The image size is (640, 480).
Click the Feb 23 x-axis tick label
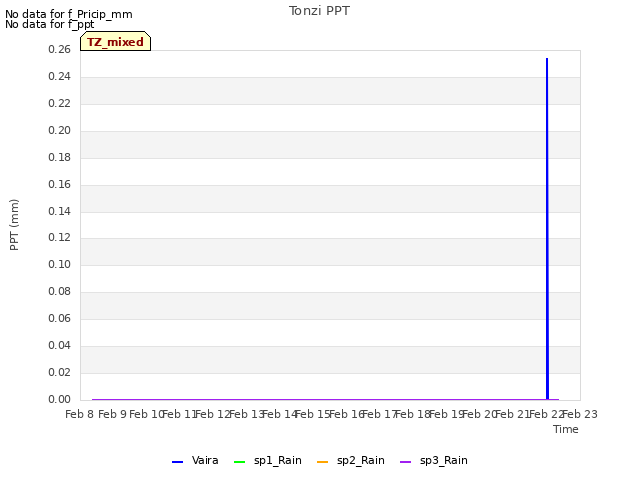[x=580, y=414]
